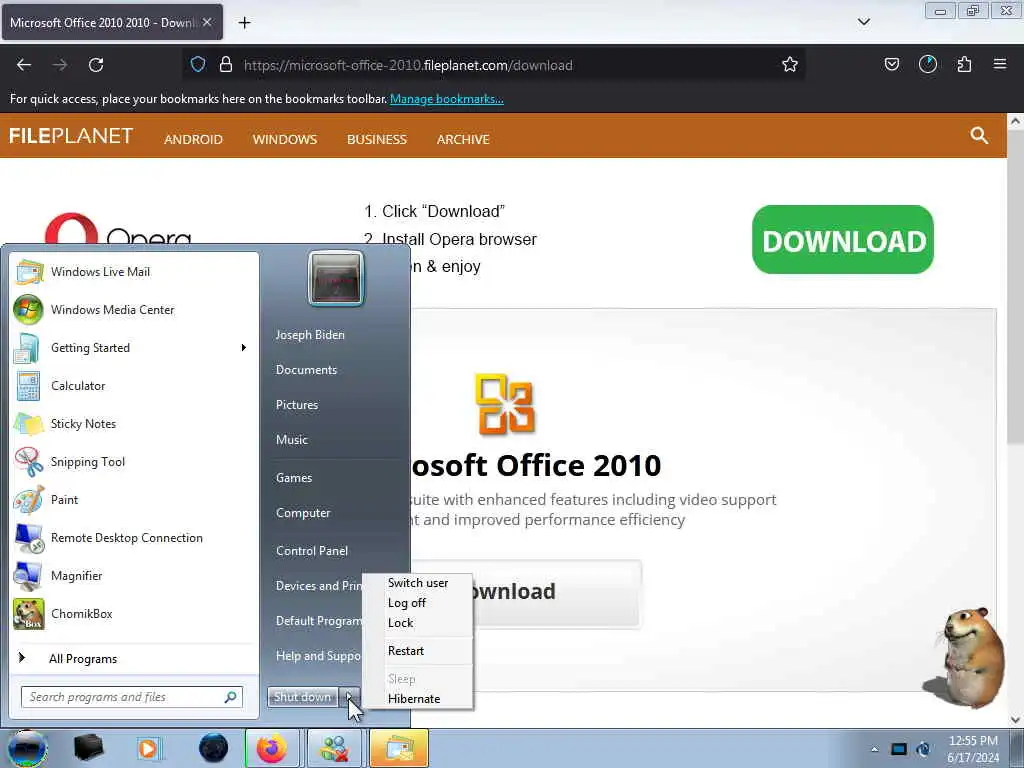Screen dimensions: 1024x768
Task: Click the site security padlock icon
Action: (226, 64)
